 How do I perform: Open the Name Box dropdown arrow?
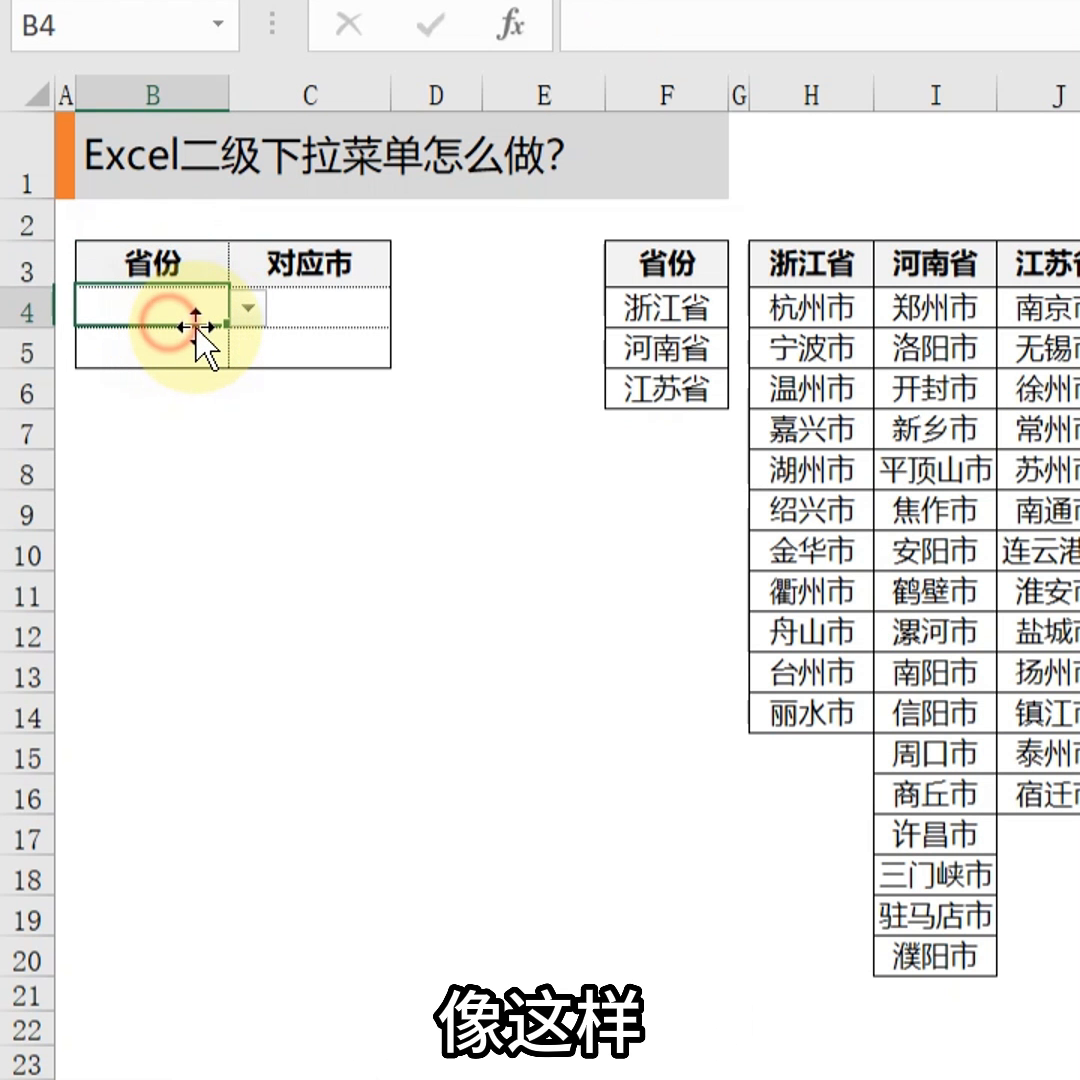pos(218,24)
